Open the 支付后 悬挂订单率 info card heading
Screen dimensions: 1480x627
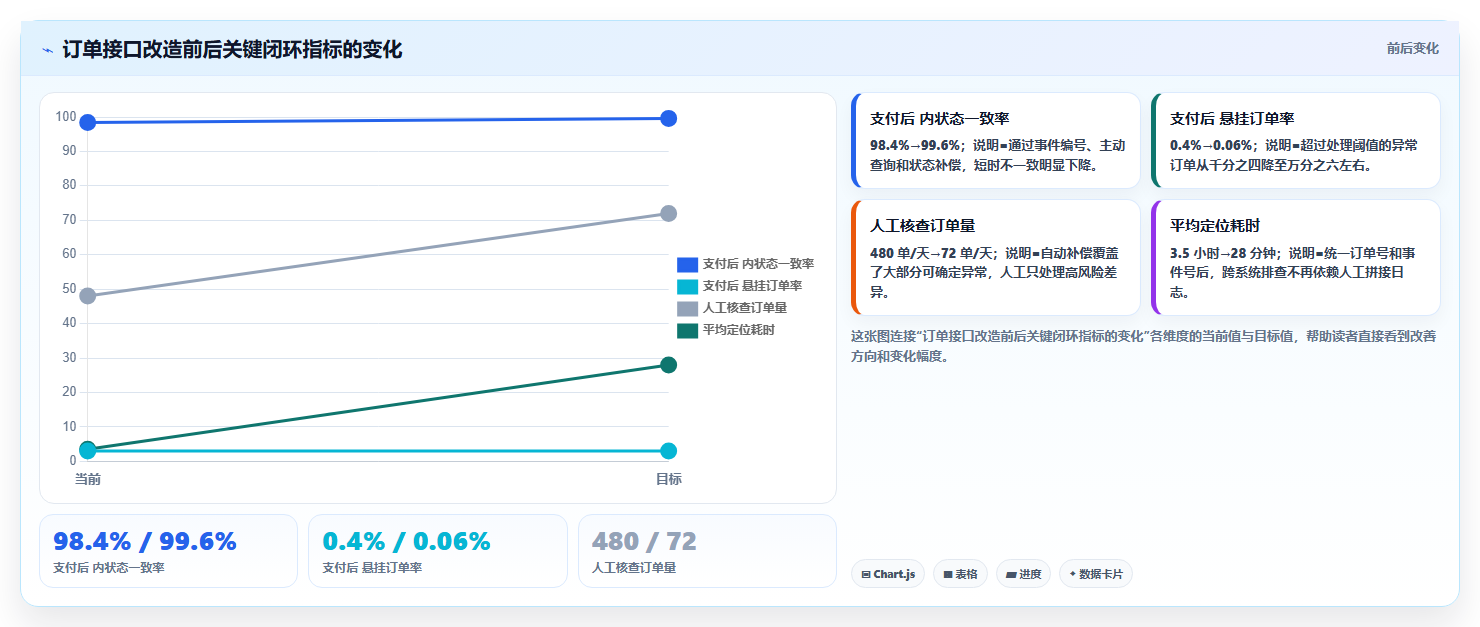(x=1232, y=118)
